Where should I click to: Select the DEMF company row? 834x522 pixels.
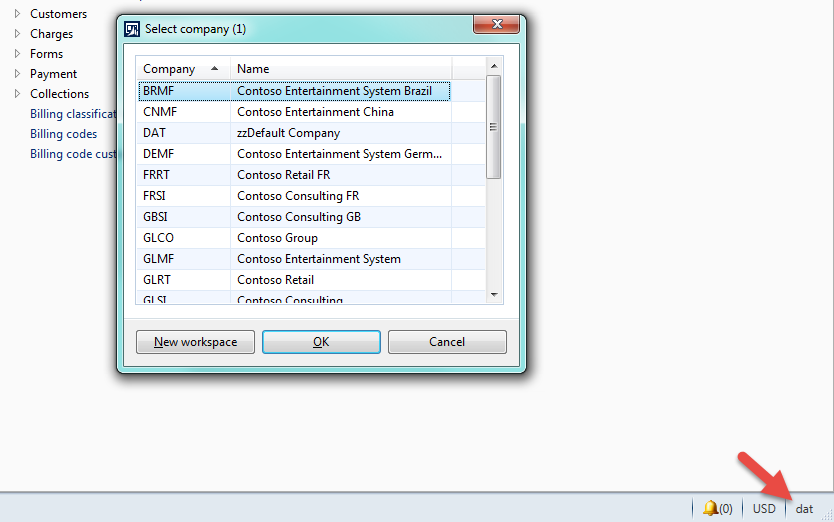311,154
